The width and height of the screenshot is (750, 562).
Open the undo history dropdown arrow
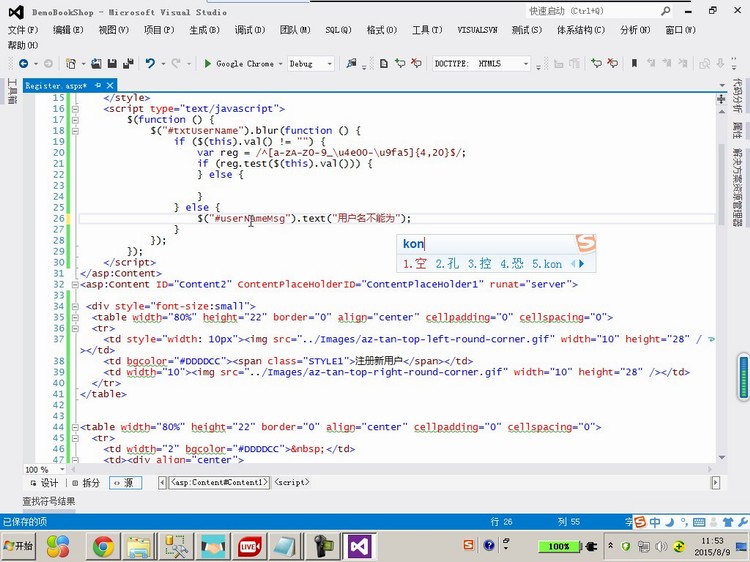(x=163, y=63)
